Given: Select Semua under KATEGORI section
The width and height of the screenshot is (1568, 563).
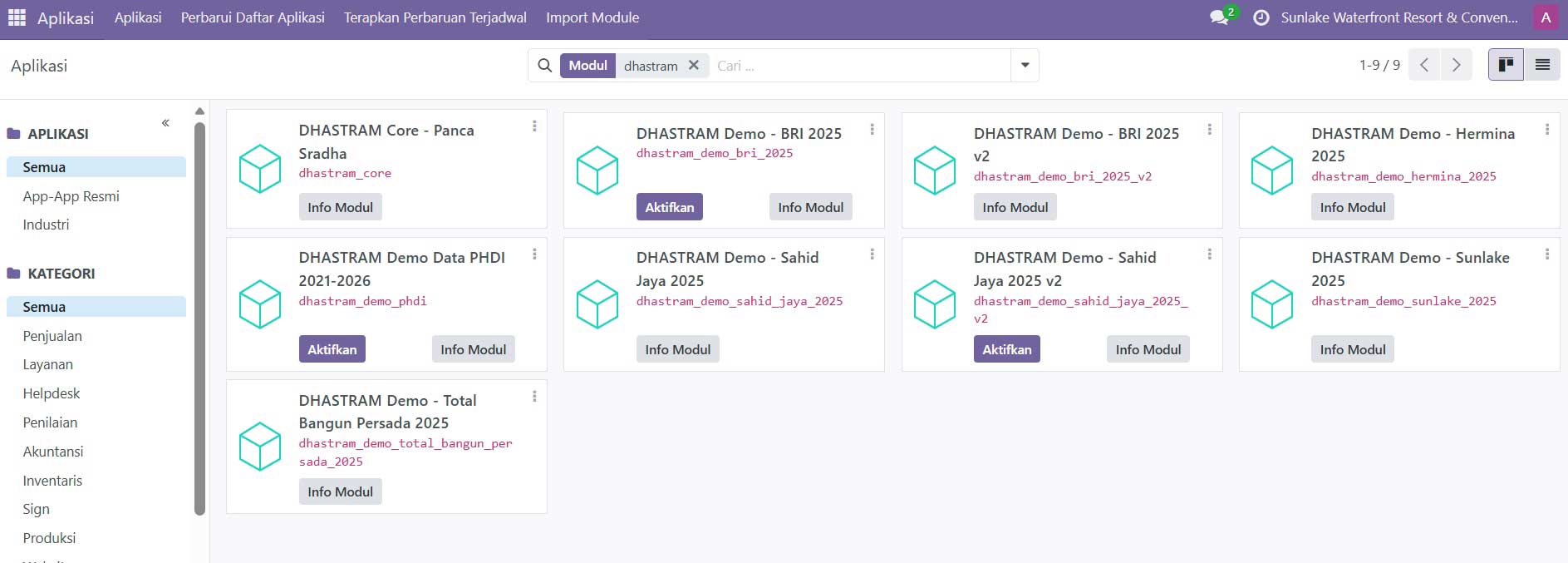Looking at the screenshot, I should (96, 307).
